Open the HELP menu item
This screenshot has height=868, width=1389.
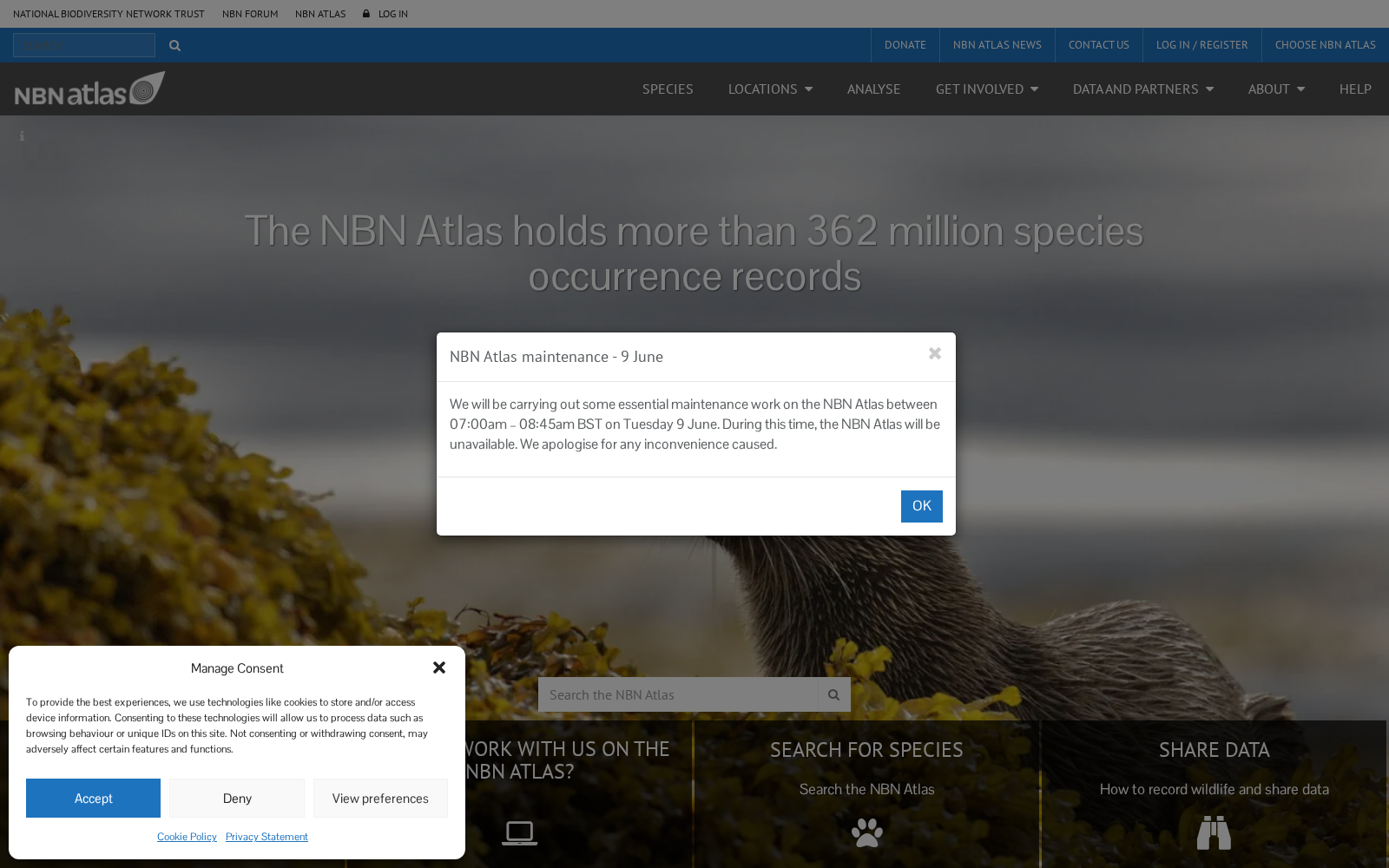click(1355, 89)
